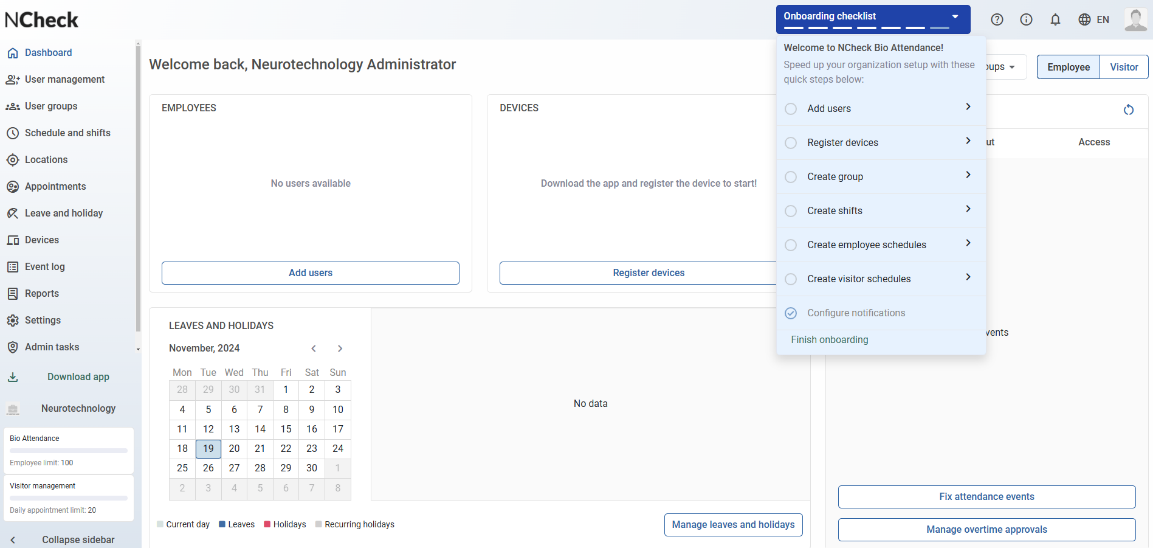Switch to the Visitor tab

pos(1124,67)
